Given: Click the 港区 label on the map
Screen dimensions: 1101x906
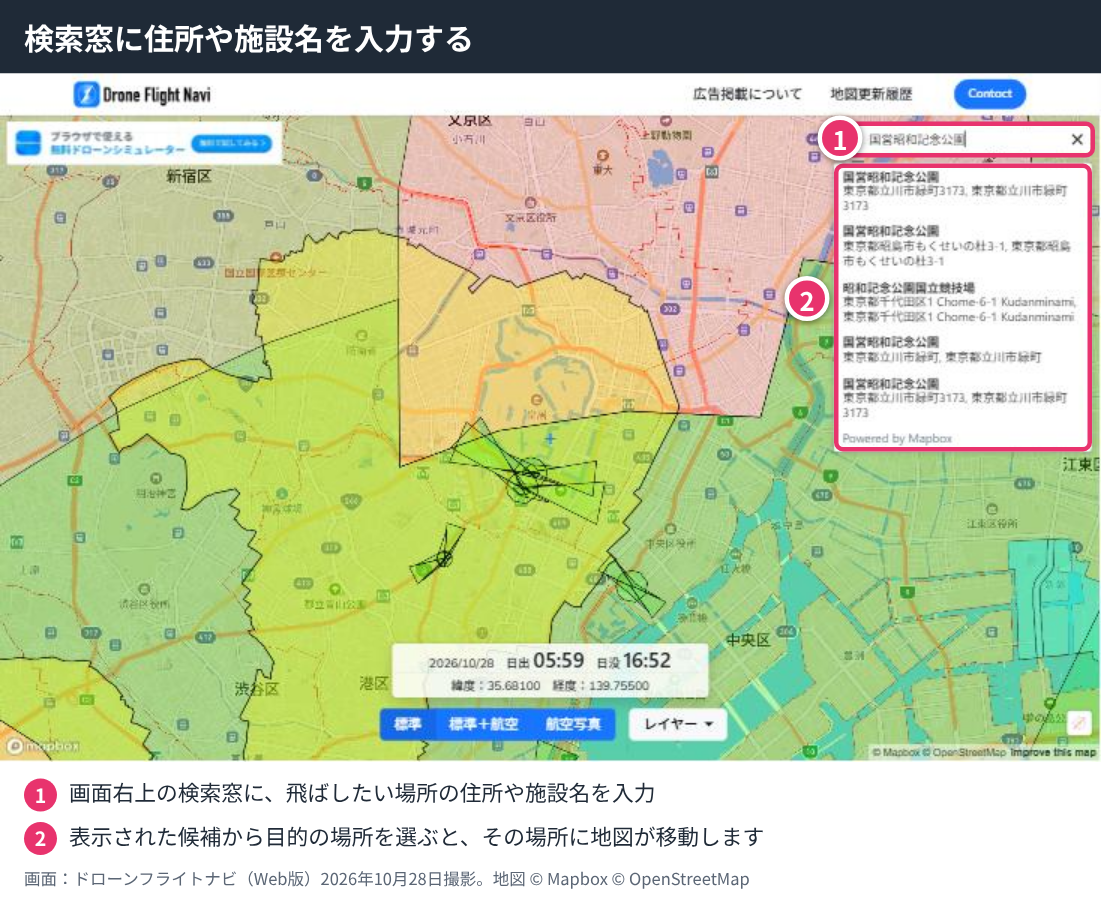Looking at the screenshot, I should click(x=373, y=683).
